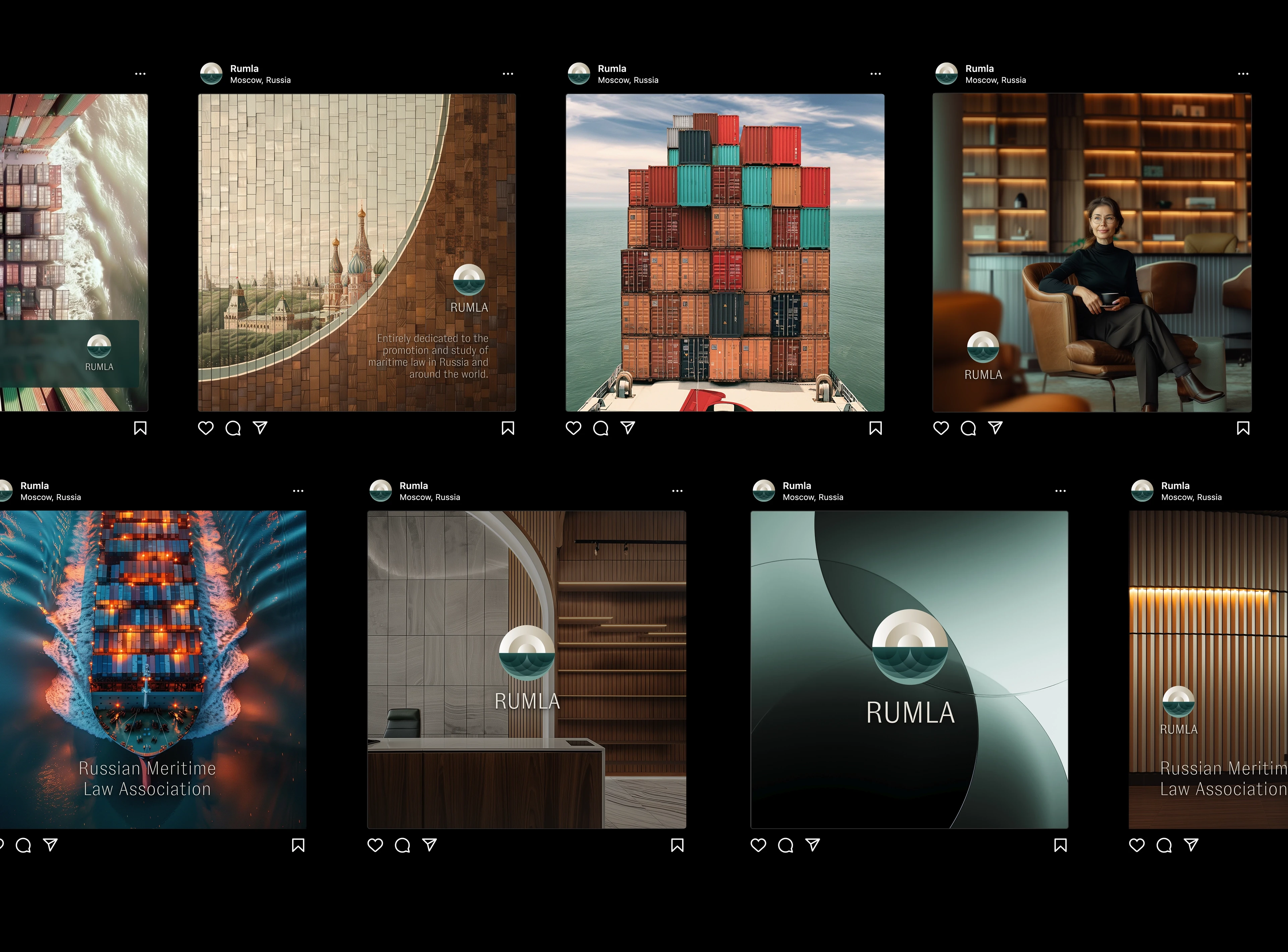1288x952 pixels.
Task: Comment on the green RUMLA logo post
Action: (x=786, y=845)
